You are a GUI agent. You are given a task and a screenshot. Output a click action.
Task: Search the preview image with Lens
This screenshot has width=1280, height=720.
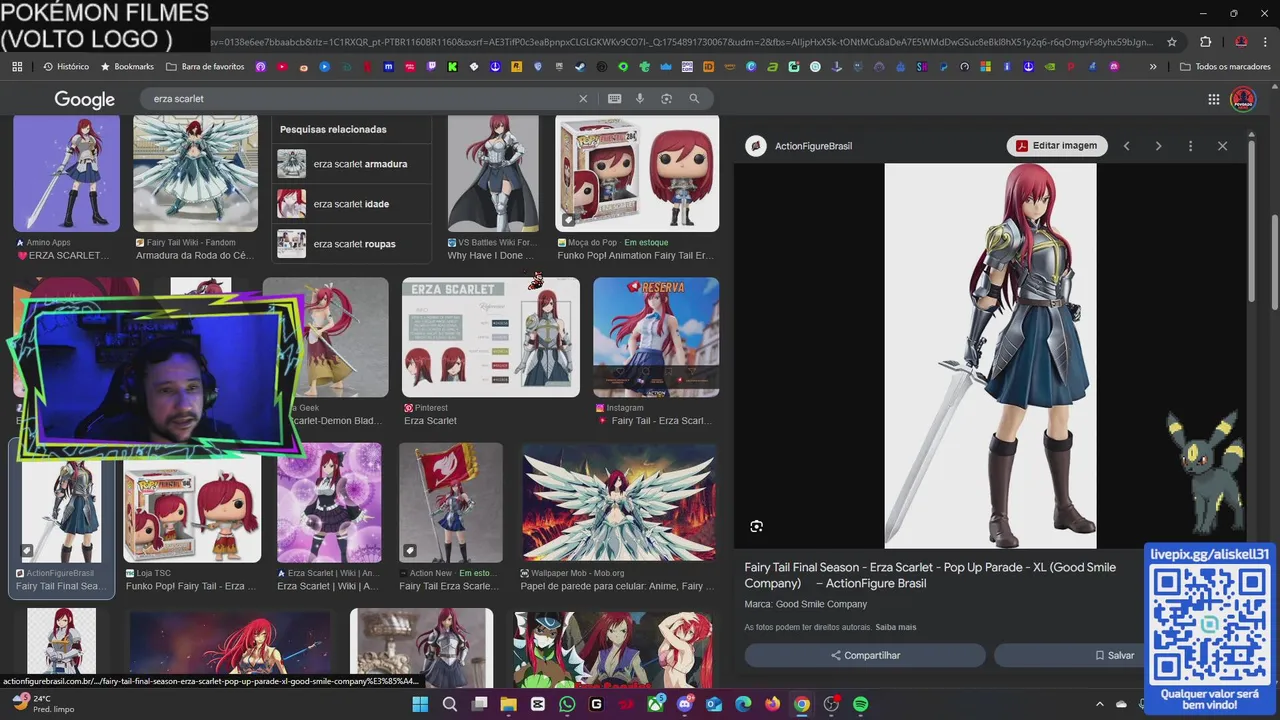tap(757, 526)
